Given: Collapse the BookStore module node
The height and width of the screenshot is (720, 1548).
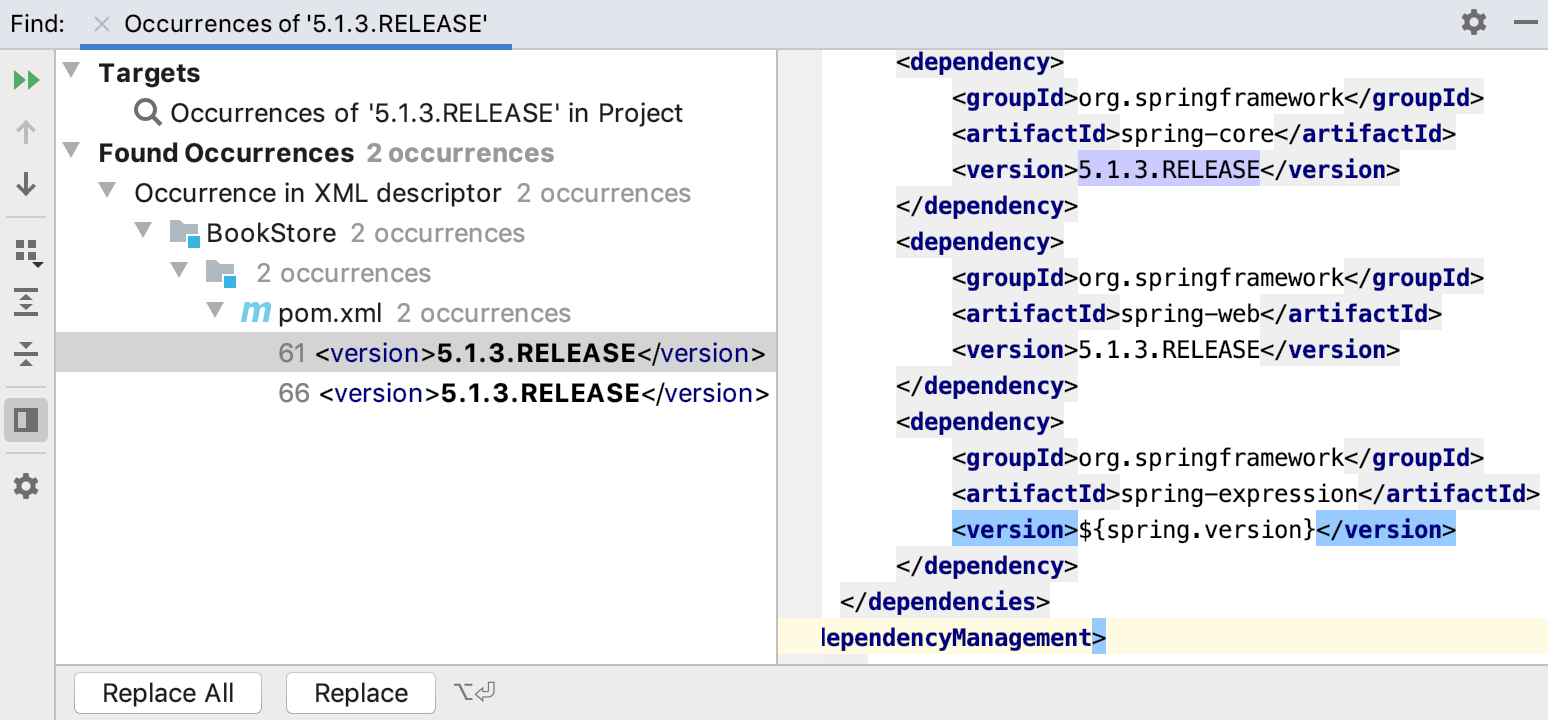Looking at the screenshot, I should click(143, 232).
